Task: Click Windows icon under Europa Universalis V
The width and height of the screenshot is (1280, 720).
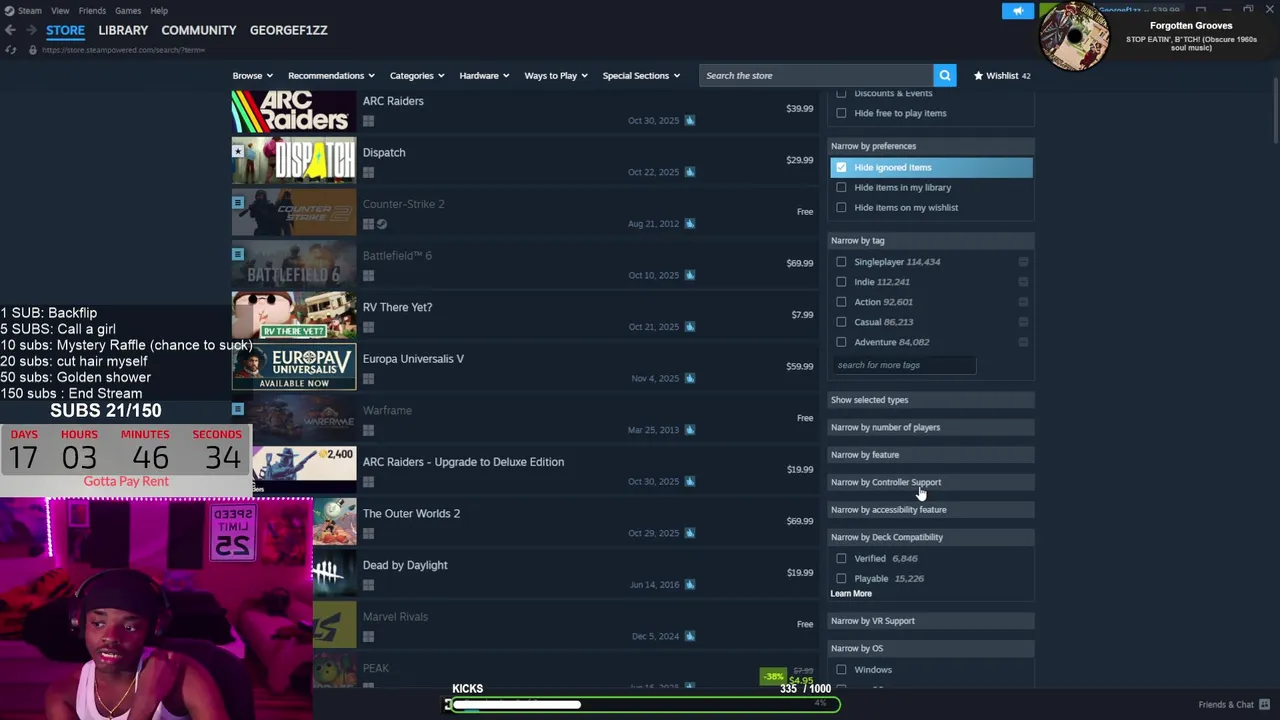Action: (368, 379)
